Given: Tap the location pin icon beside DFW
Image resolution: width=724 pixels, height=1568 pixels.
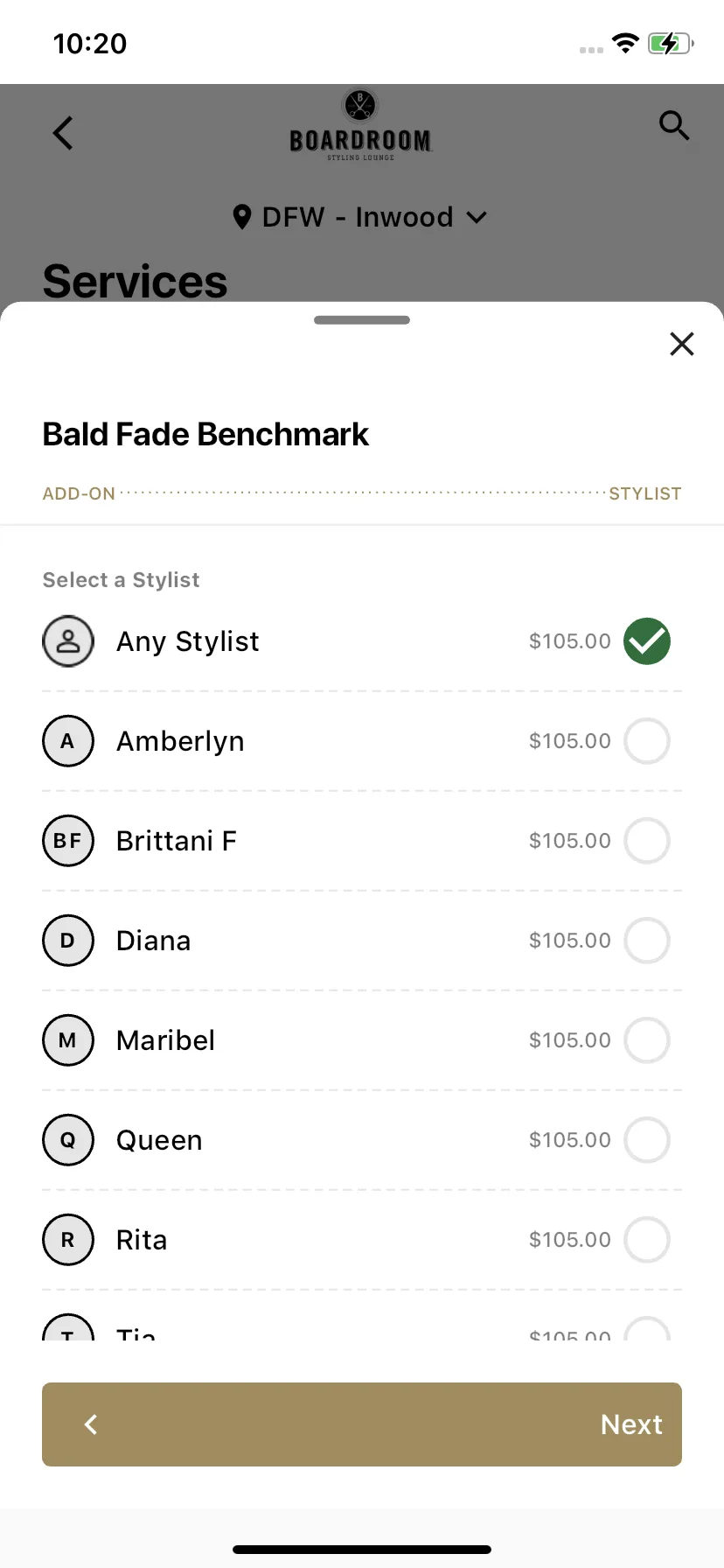Looking at the screenshot, I should click(242, 217).
